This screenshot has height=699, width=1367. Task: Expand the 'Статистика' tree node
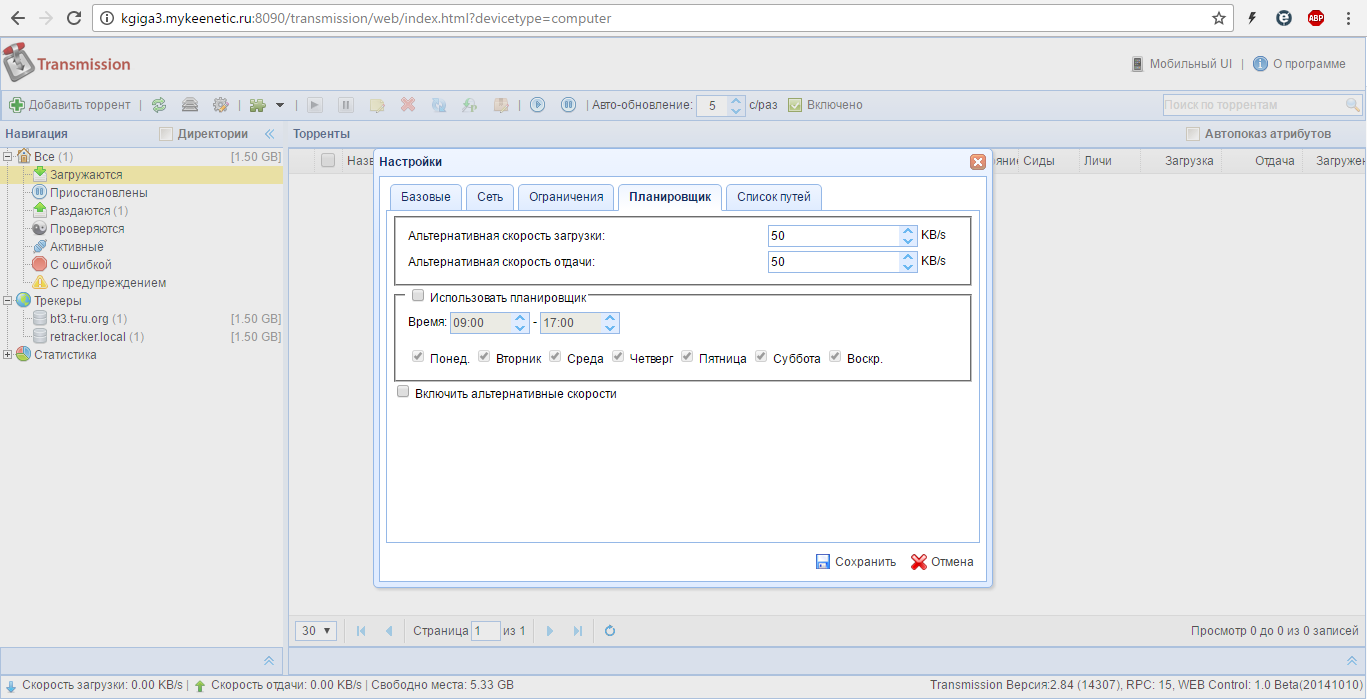(x=9, y=355)
